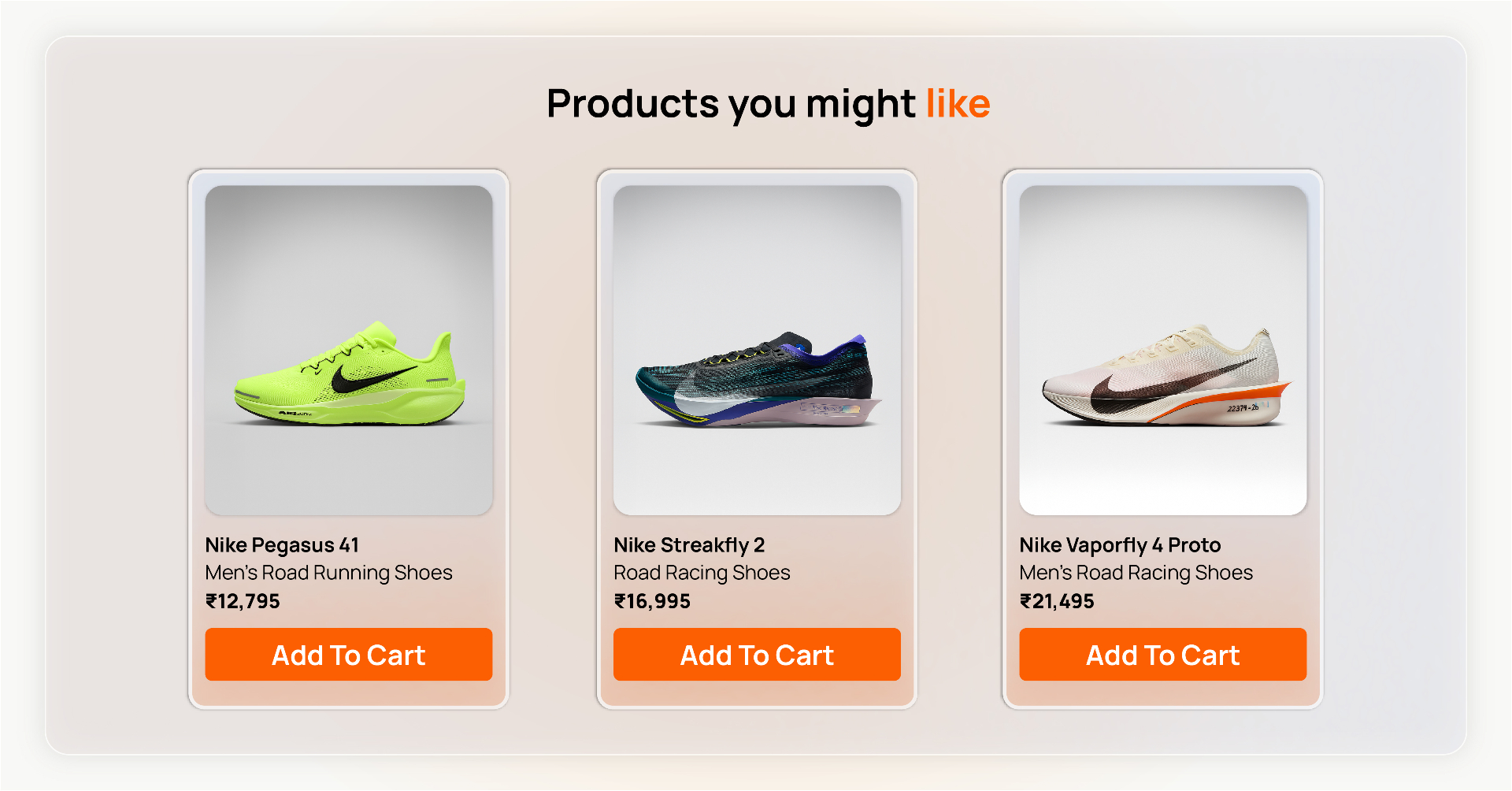1512x791 pixels.
Task: Click the price ₹21,495 under Vaporfly 4 Proto
Action: point(1057,600)
